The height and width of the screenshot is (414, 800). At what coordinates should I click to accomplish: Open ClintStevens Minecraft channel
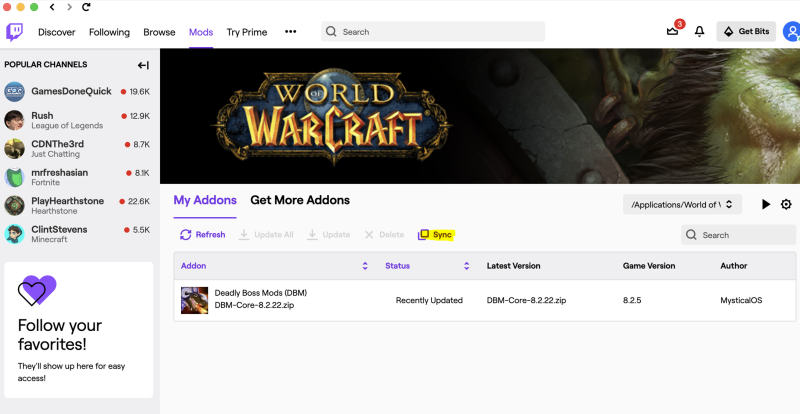coord(59,234)
